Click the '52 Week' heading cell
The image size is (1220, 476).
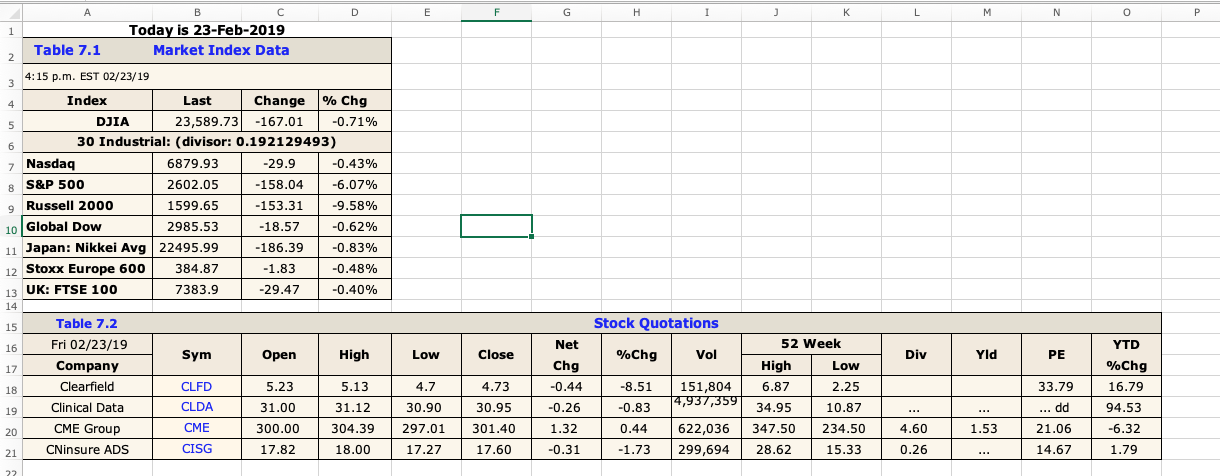click(x=810, y=344)
